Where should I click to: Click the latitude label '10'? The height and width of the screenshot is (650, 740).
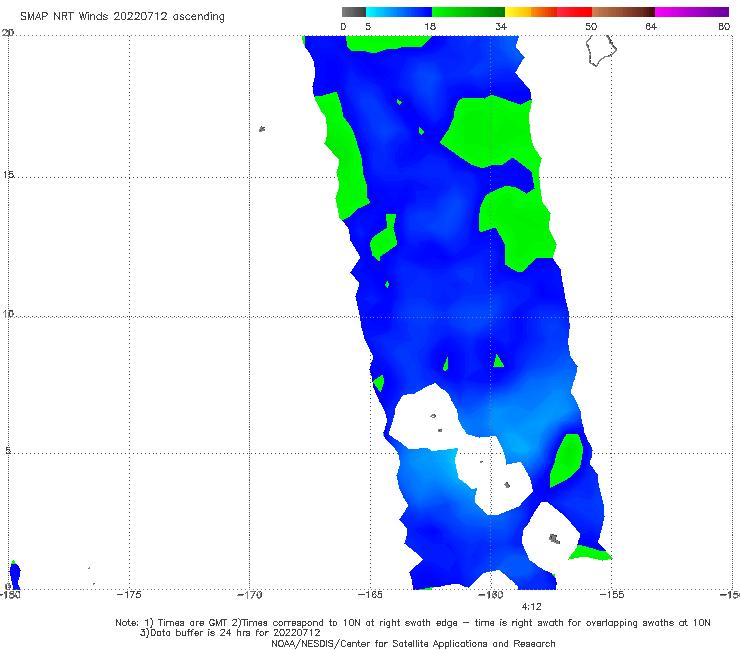[x=8, y=313]
